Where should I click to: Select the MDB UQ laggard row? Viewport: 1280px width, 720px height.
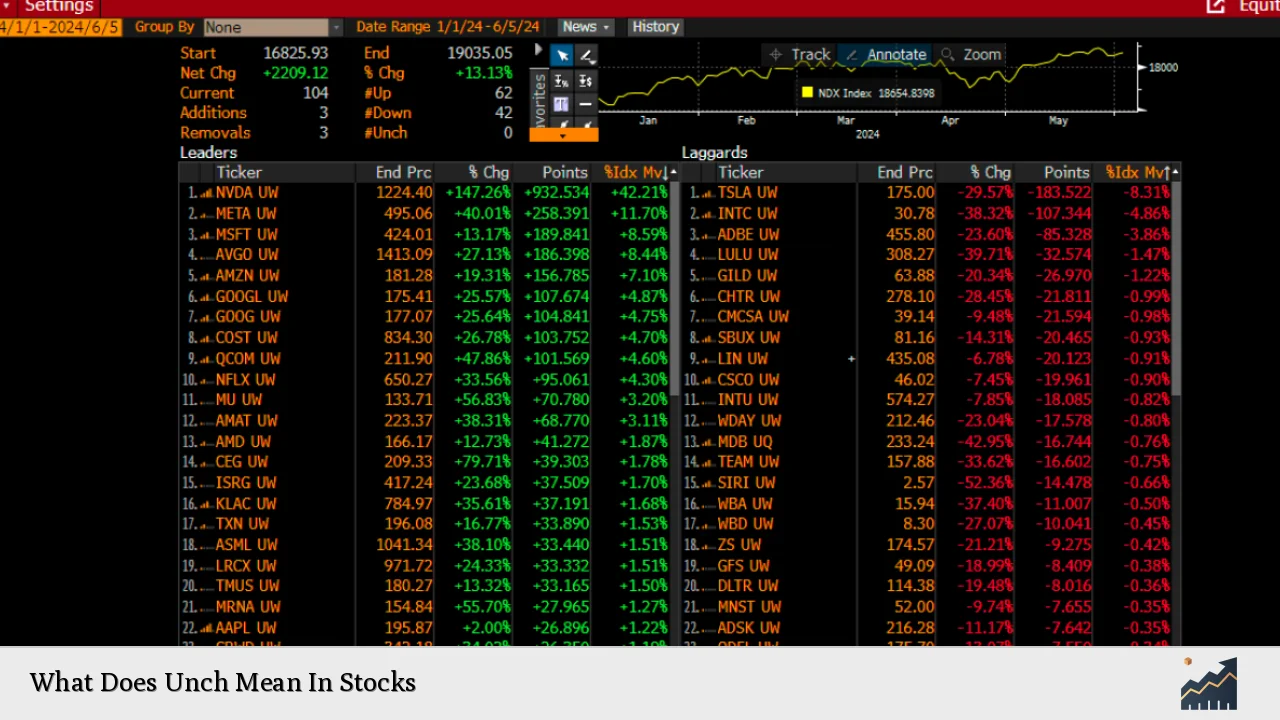(927, 442)
